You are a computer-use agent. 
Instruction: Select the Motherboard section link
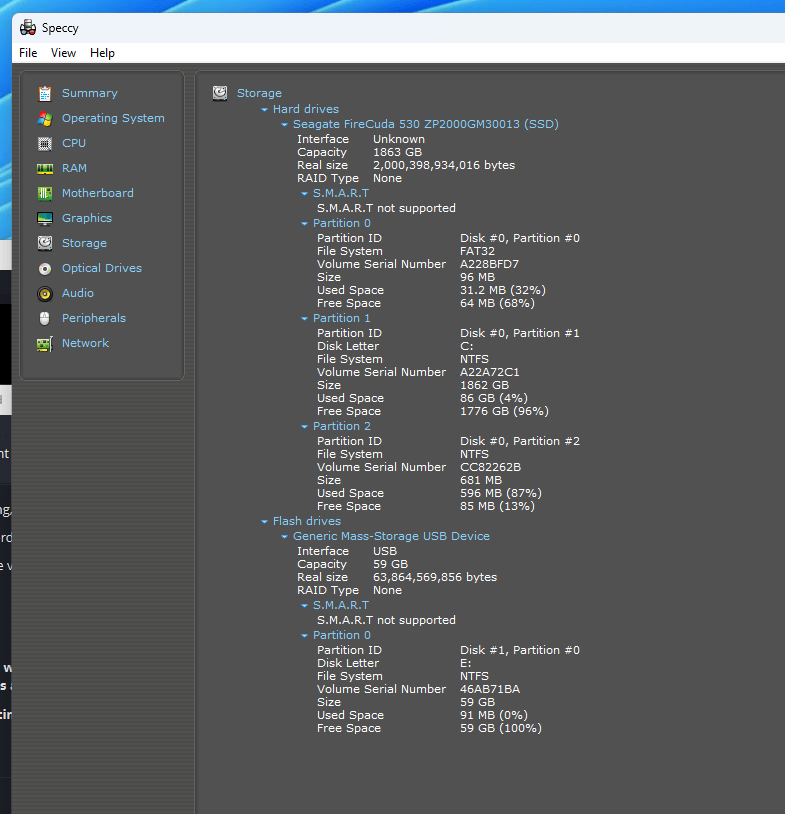[x=98, y=193]
